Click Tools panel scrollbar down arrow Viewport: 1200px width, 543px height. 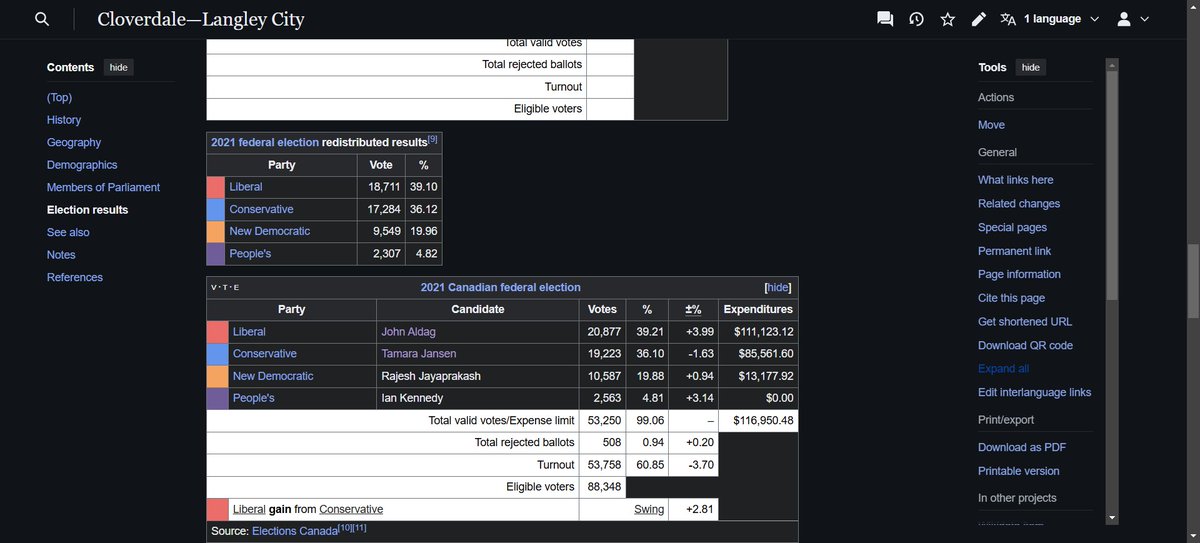(1111, 517)
